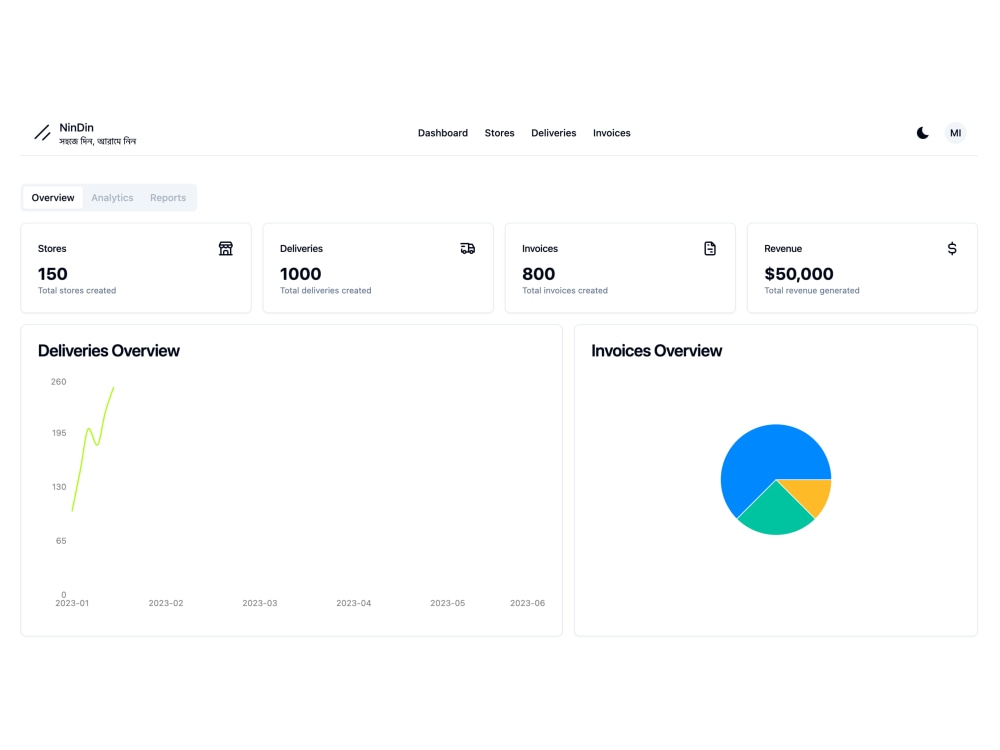This screenshot has height=750, width=1000.
Task: Click the 2023-06 axis label
Action: [x=527, y=603]
